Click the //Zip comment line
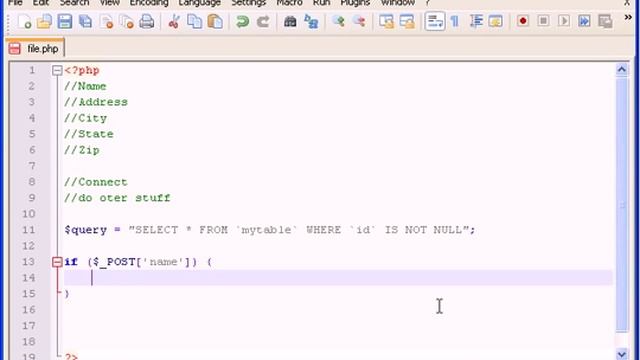 (x=82, y=150)
